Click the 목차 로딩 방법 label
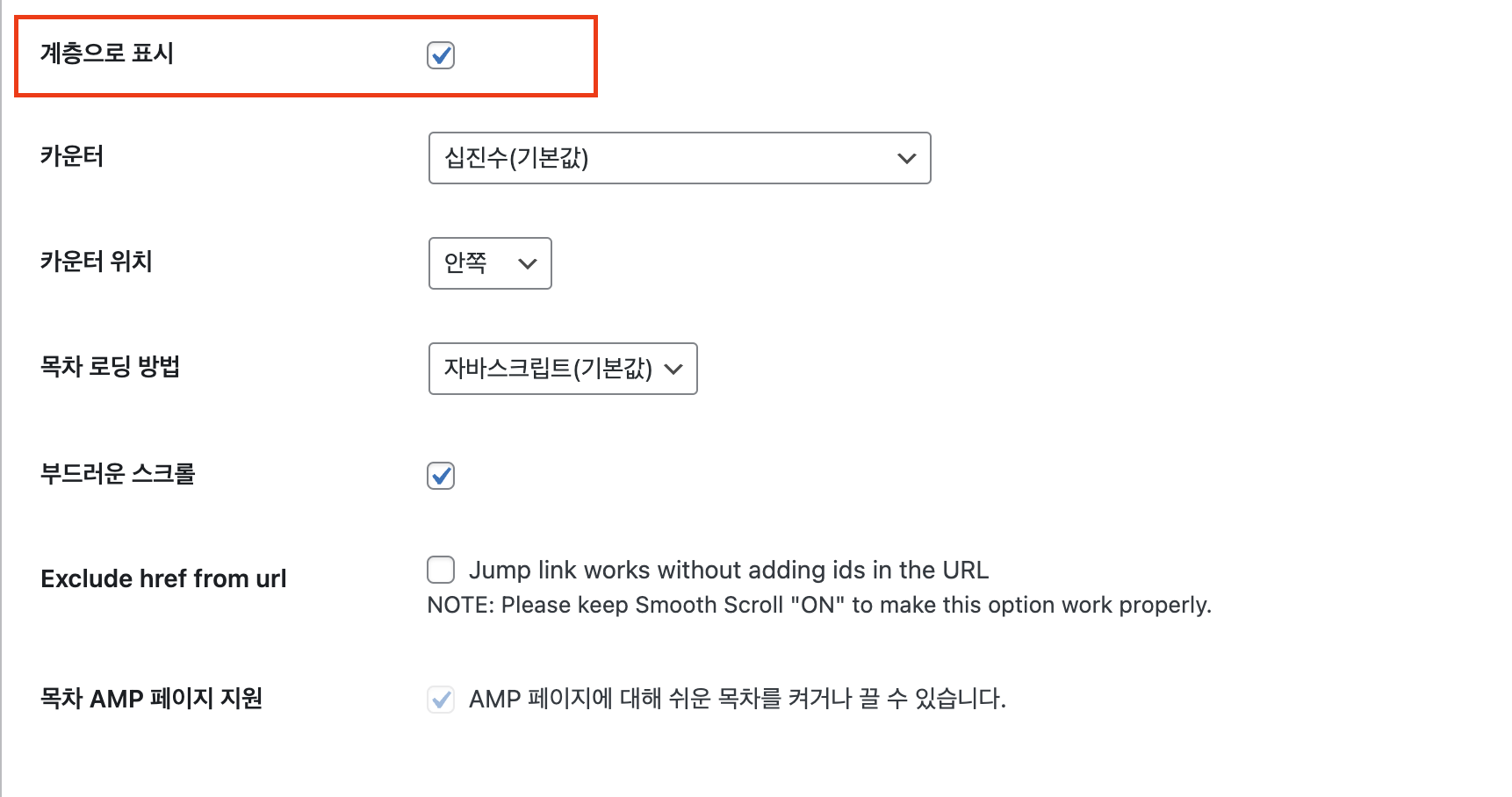The image size is (1512, 797). coord(112,367)
